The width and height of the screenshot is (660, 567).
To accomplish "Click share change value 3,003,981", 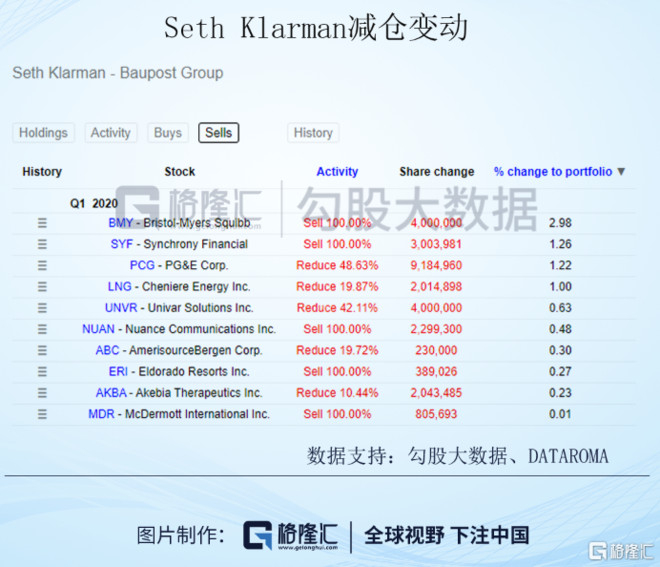I will click(436, 244).
